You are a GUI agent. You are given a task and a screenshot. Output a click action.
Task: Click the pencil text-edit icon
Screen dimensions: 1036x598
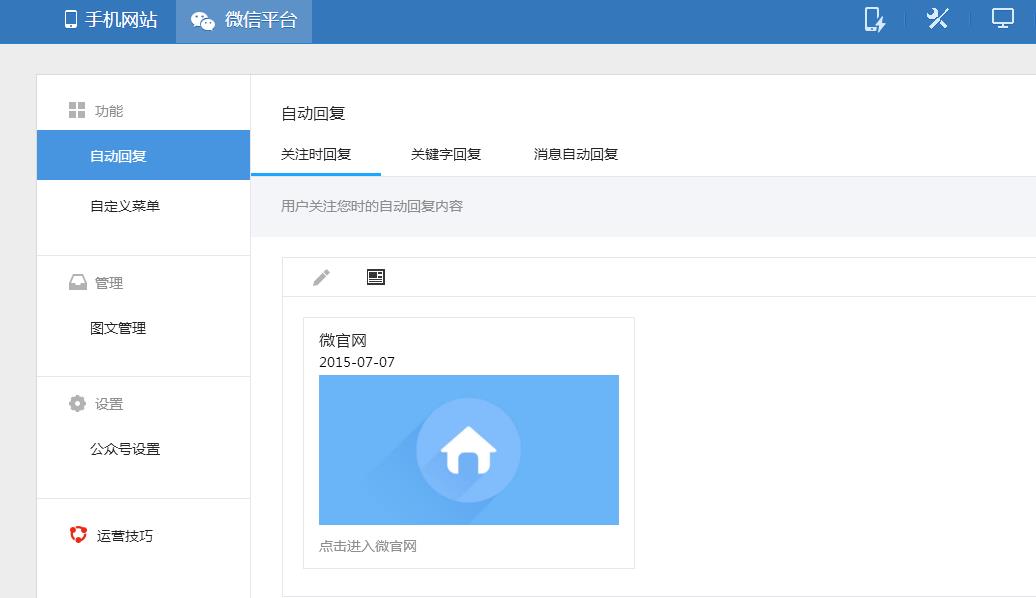321,278
